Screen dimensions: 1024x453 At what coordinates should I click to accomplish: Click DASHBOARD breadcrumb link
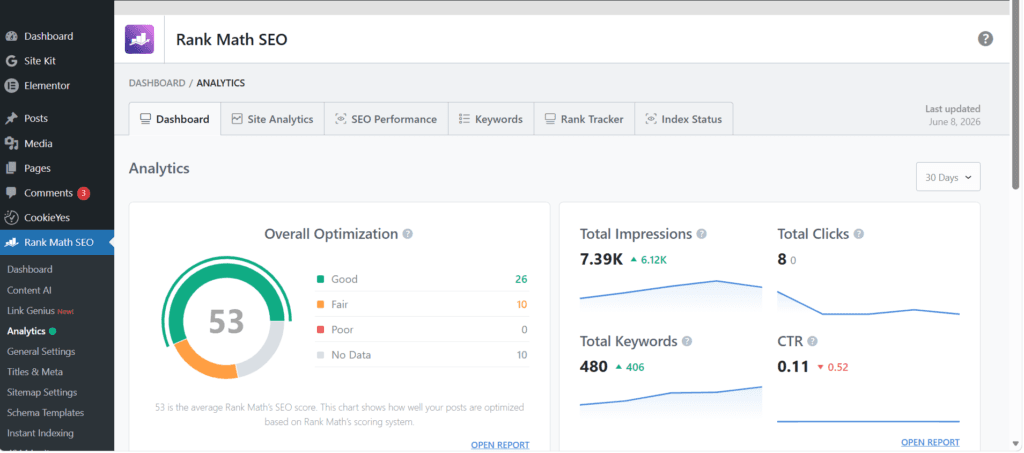pos(157,83)
